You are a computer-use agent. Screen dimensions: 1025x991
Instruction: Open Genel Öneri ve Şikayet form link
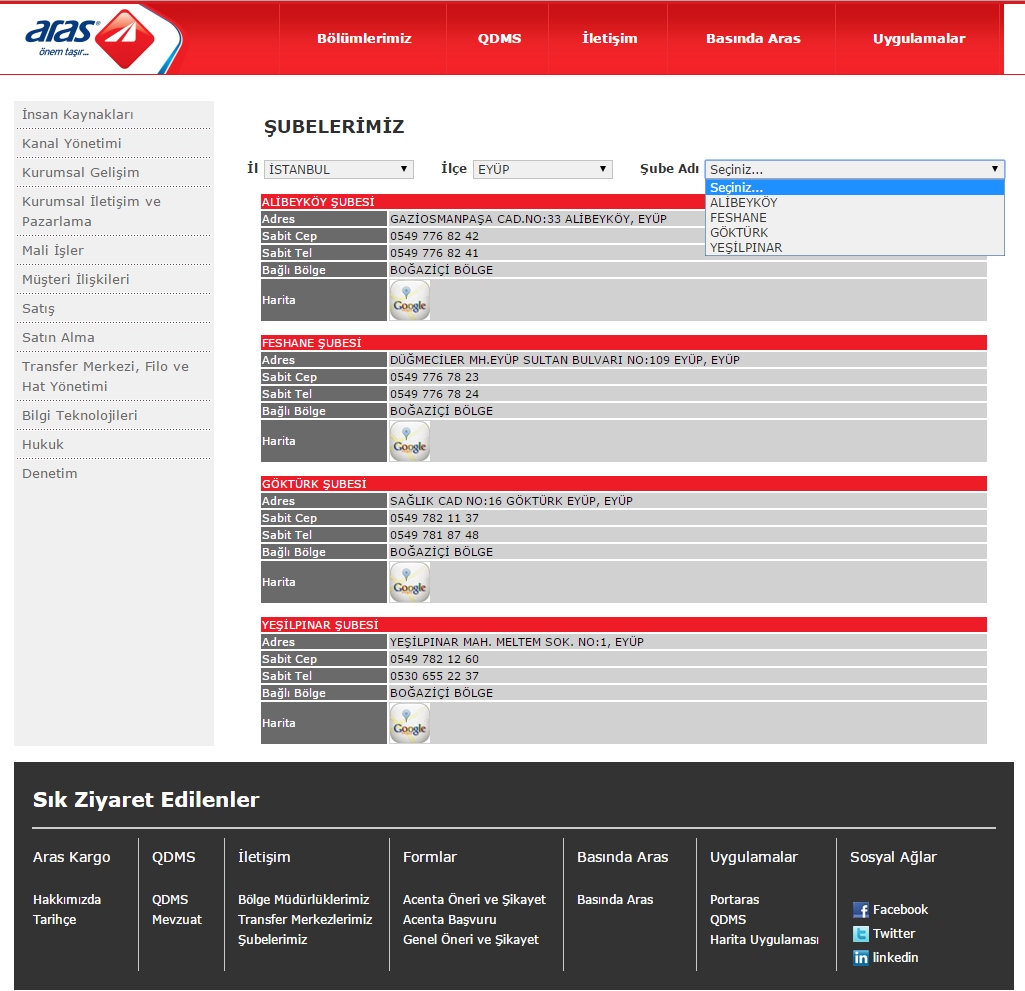point(471,939)
